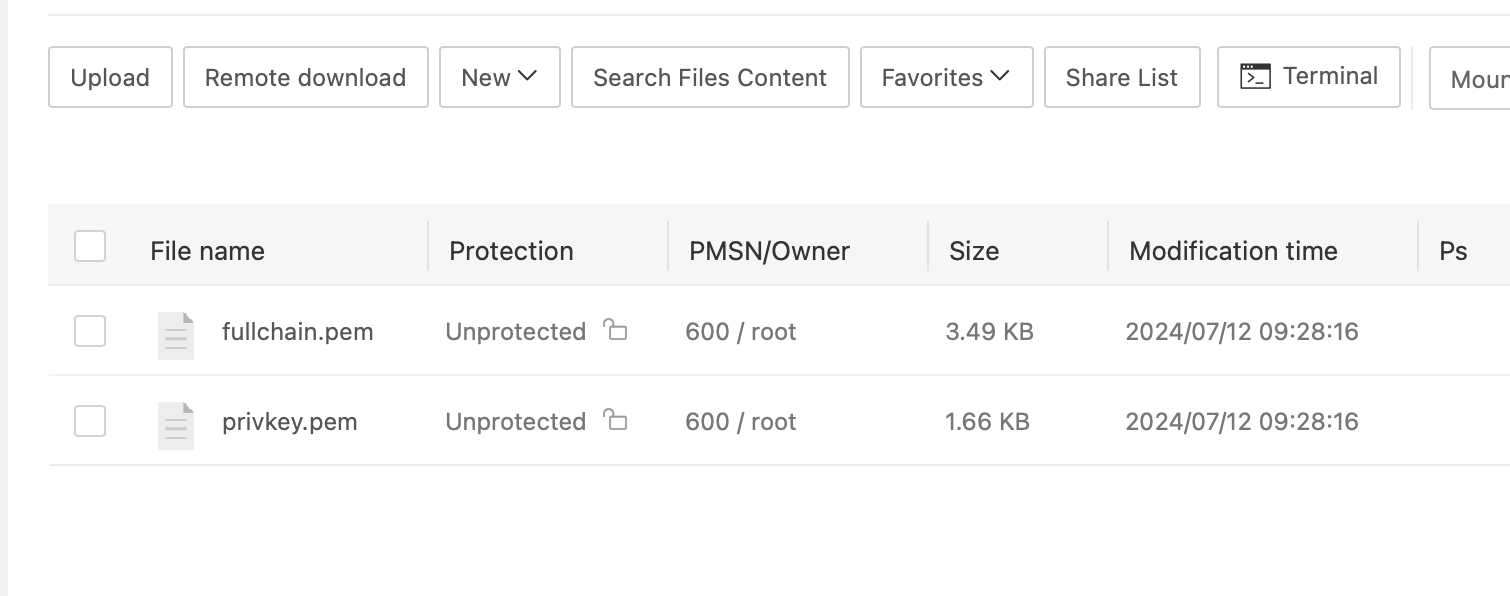The width and height of the screenshot is (1510, 596).
Task: Open Search Files Content
Action: (x=710, y=78)
